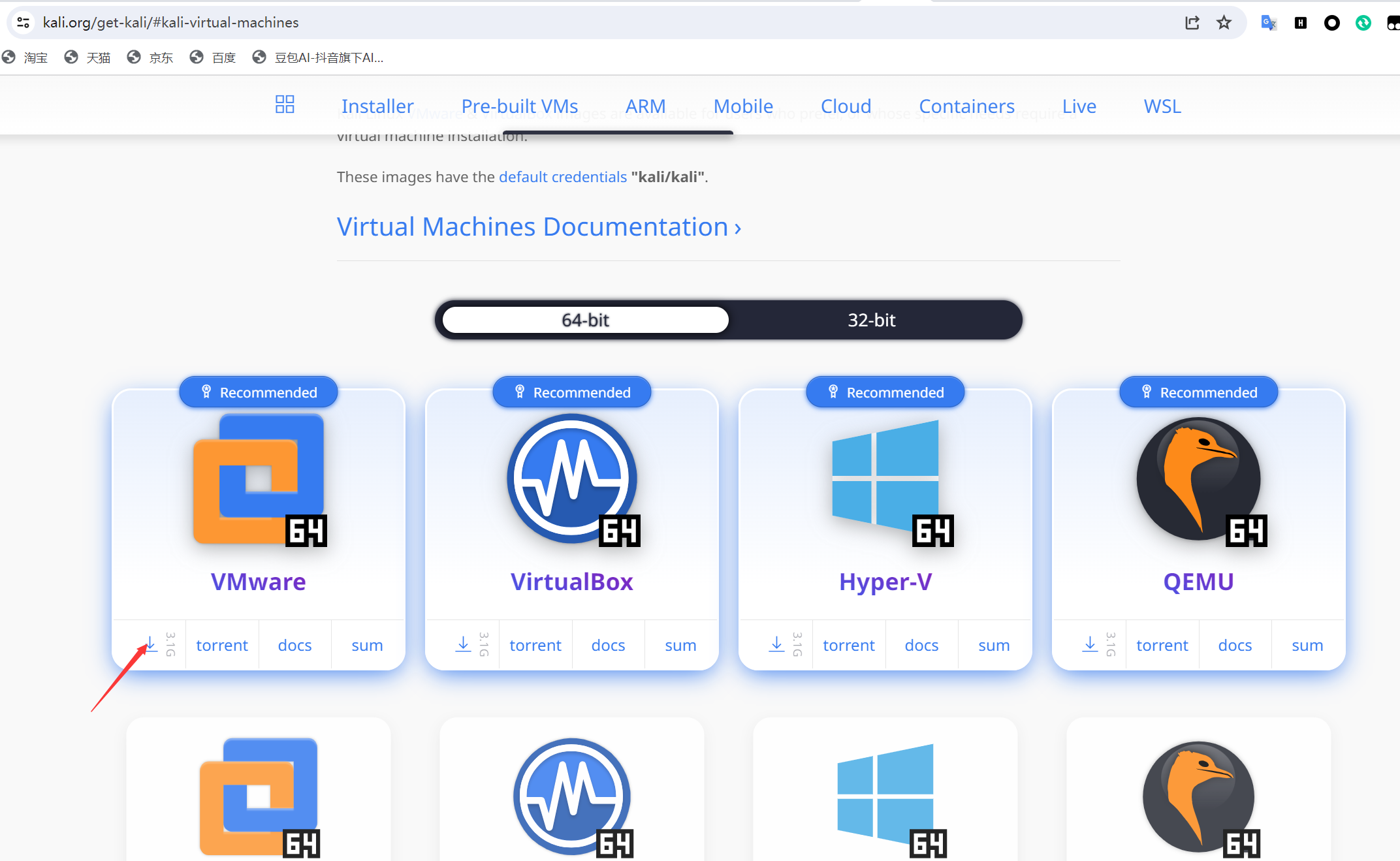Open the site information icon in address bar
This screenshot has width=1400, height=861.
tap(24, 23)
